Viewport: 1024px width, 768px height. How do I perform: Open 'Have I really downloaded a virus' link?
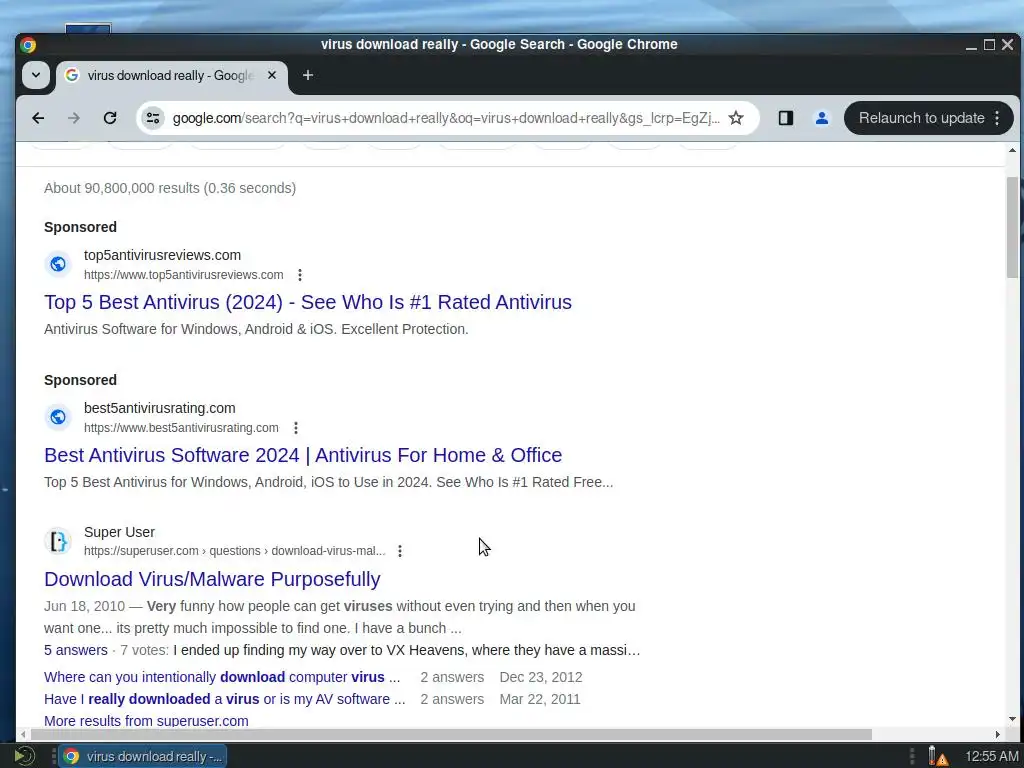tap(225, 699)
